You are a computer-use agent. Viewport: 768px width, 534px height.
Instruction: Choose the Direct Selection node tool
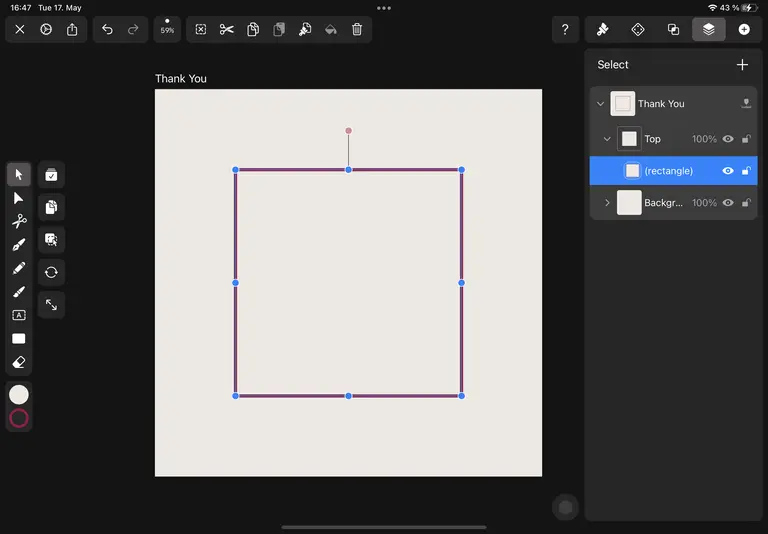[x=19, y=198]
